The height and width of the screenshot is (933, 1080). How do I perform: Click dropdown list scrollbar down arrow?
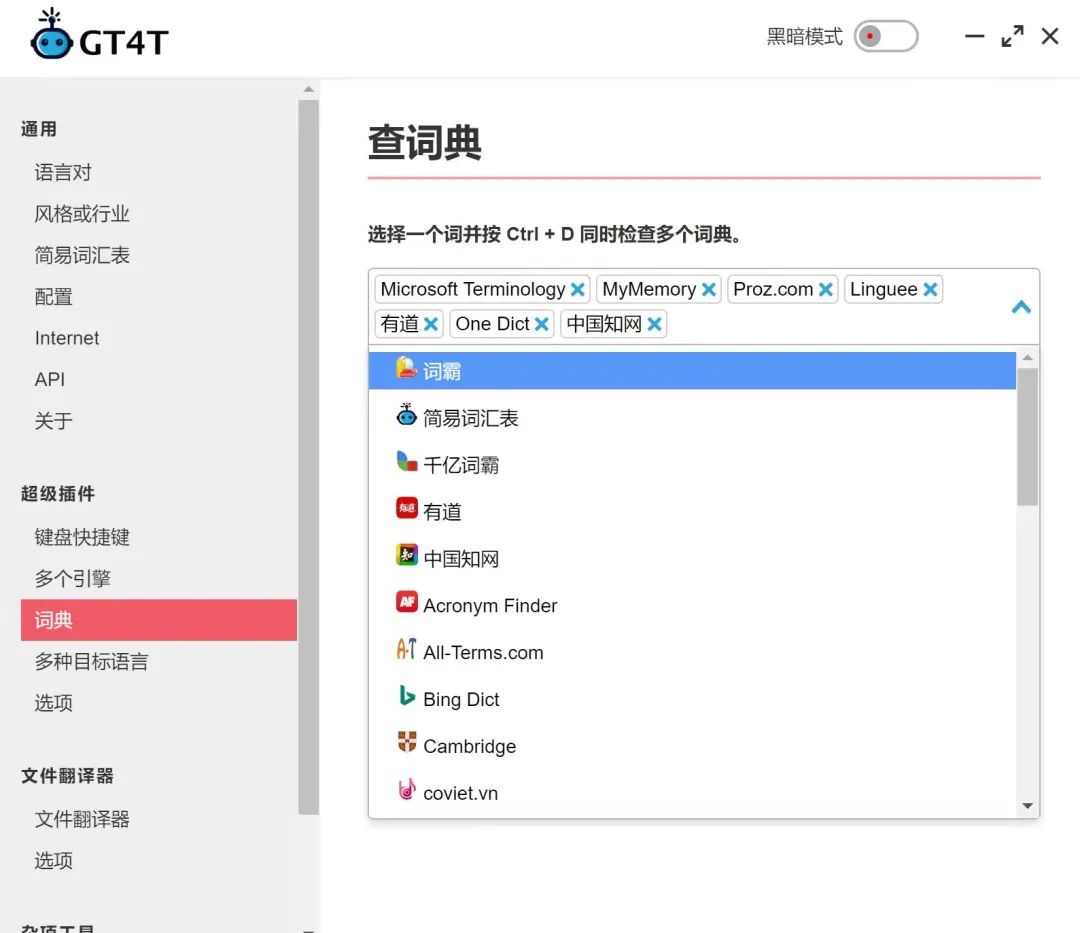[x=1028, y=806]
